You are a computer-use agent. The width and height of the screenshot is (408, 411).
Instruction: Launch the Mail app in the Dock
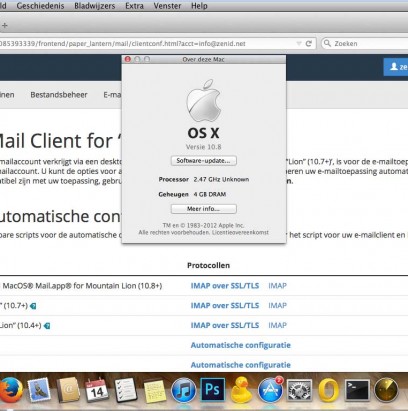pos(39,390)
